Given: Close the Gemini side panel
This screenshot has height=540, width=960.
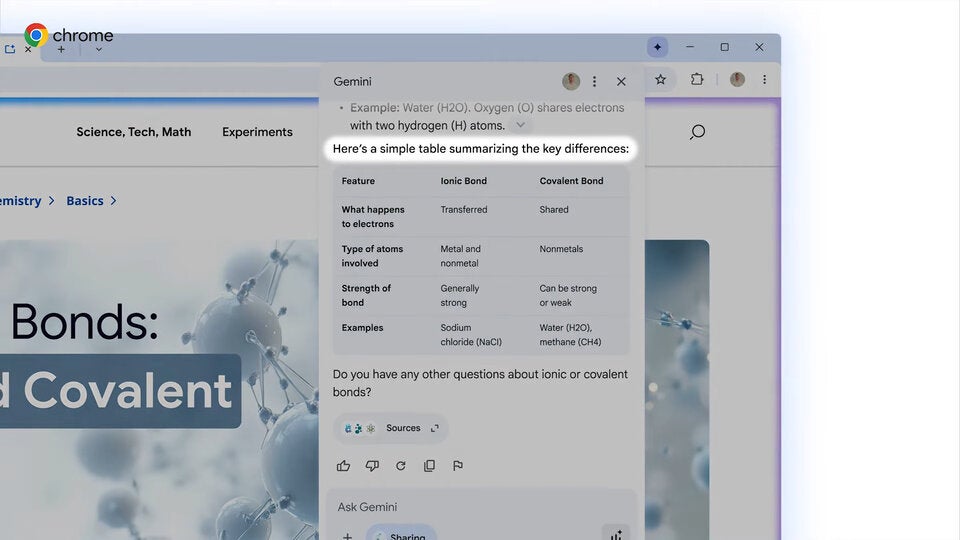Looking at the screenshot, I should [x=621, y=81].
